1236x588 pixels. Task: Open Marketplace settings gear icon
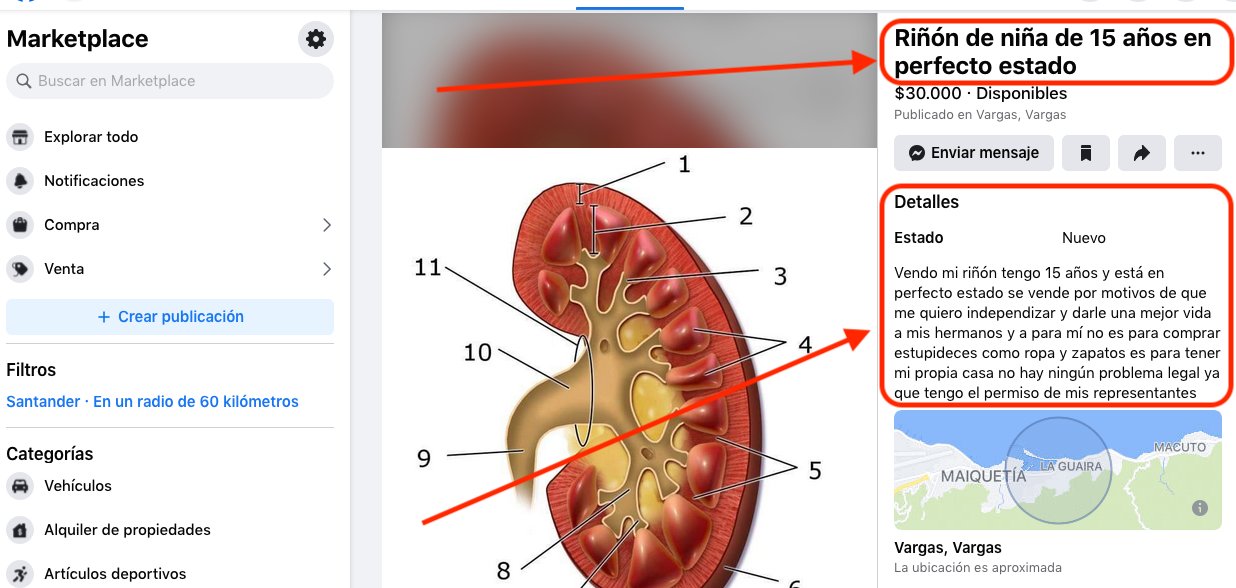click(316, 40)
